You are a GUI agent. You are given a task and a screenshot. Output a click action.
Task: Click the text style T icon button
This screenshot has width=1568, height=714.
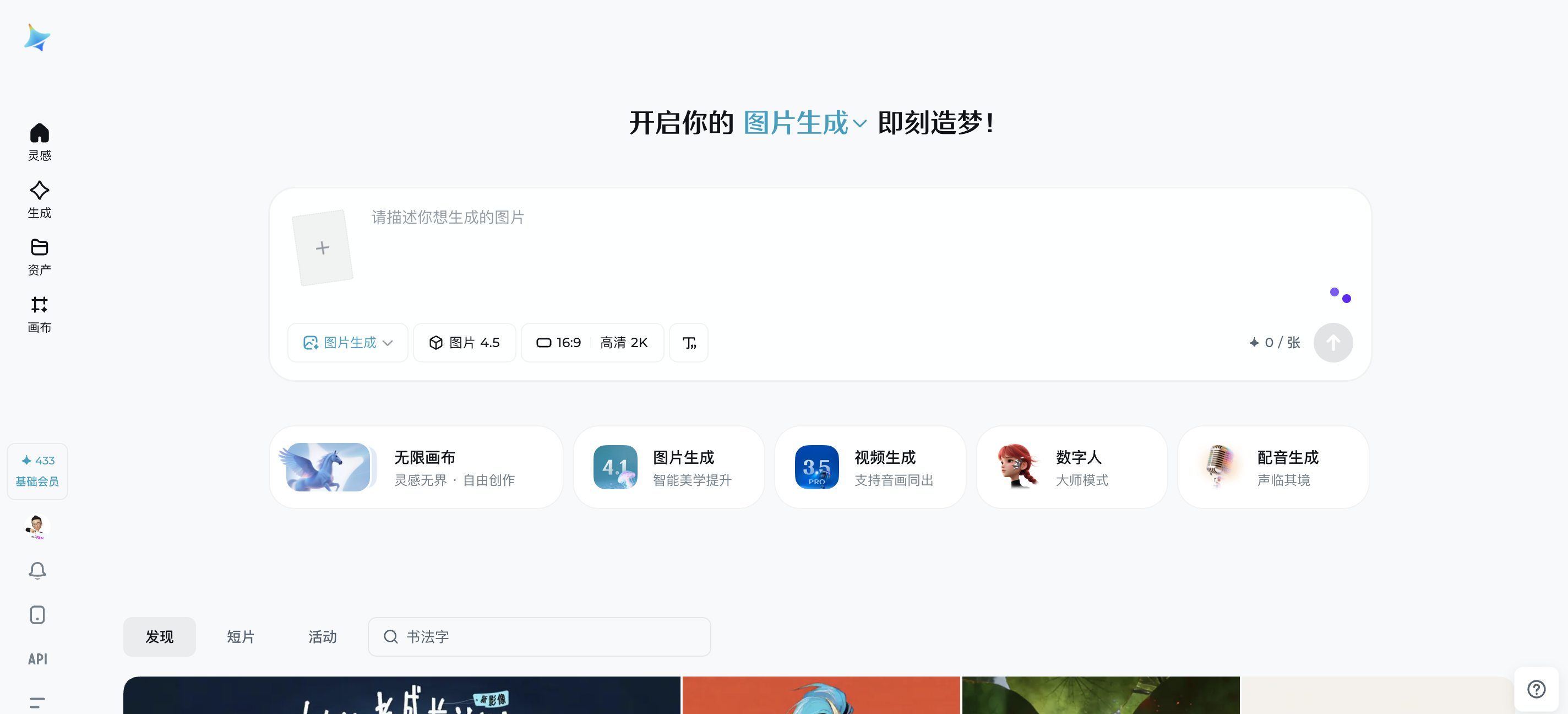[x=688, y=342]
